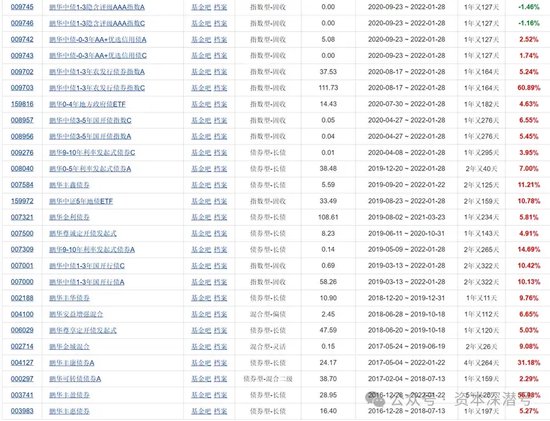The width and height of the screenshot is (550, 421).
Task: Select the 4年又264天 tenure duration
Action: (481, 362)
